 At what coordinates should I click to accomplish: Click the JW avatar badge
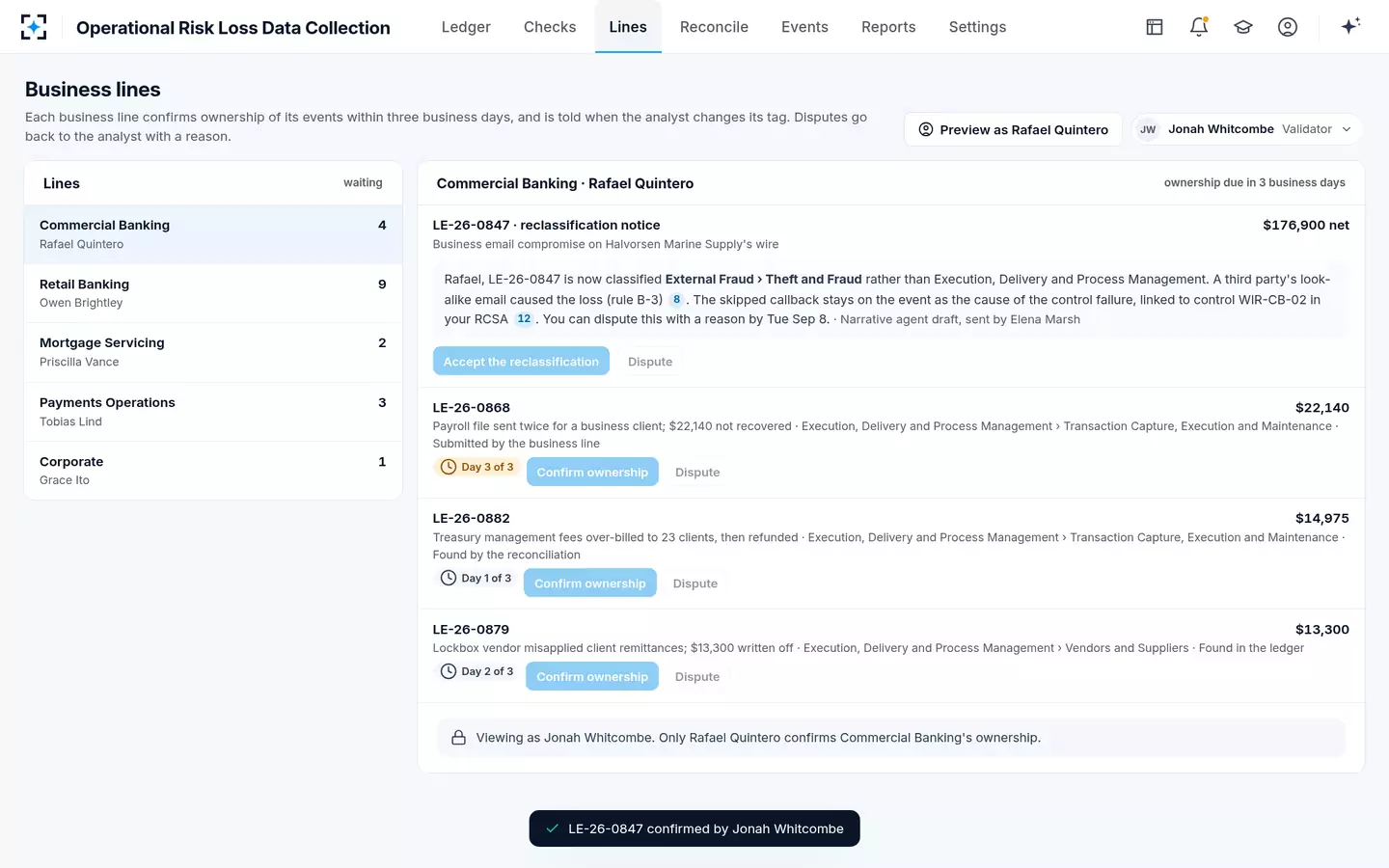1148,129
